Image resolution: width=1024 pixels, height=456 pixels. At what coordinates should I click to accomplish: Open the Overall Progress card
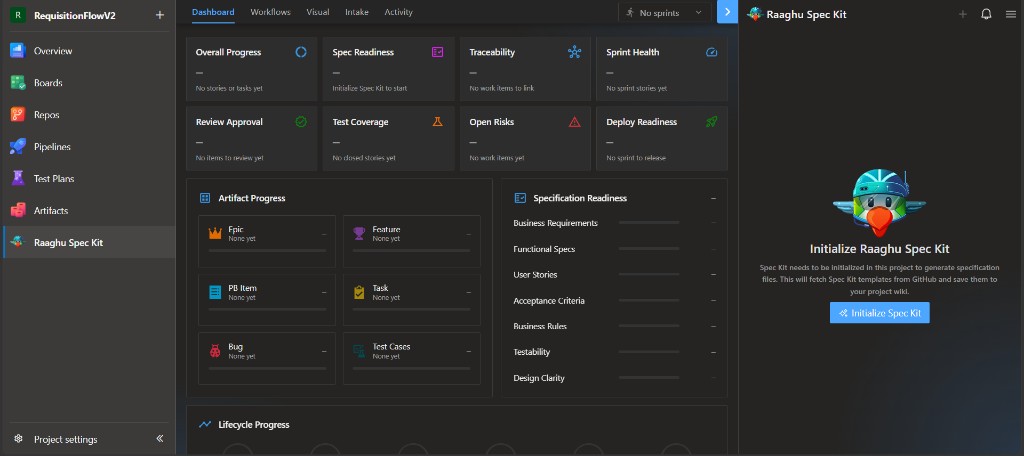point(251,69)
